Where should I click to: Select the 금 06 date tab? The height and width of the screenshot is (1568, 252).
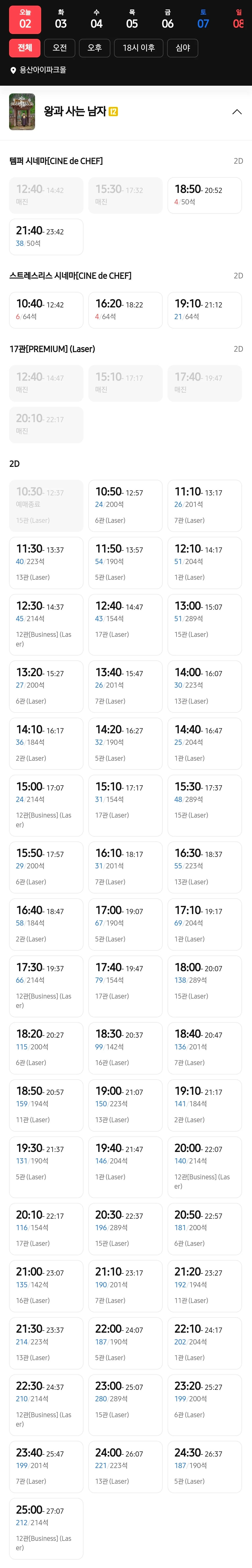tap(168, 19)
